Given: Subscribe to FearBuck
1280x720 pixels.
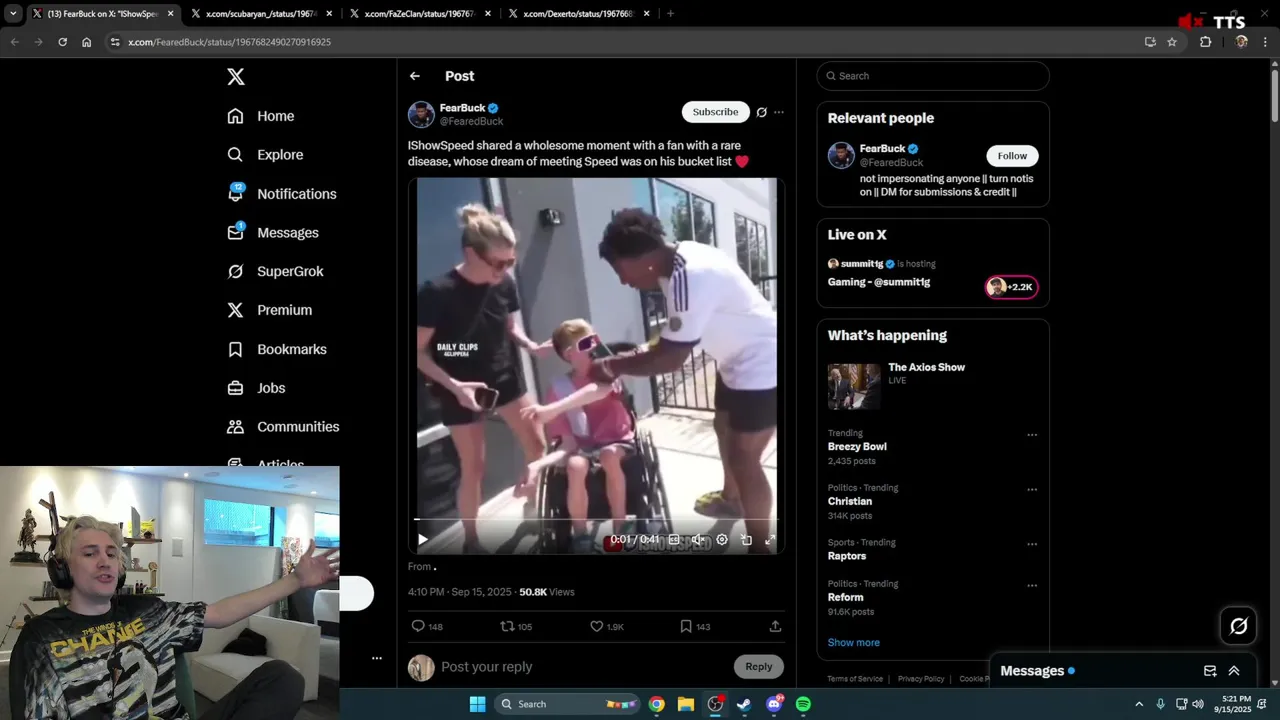Looking at the screenshot, I should pos(715,112).
